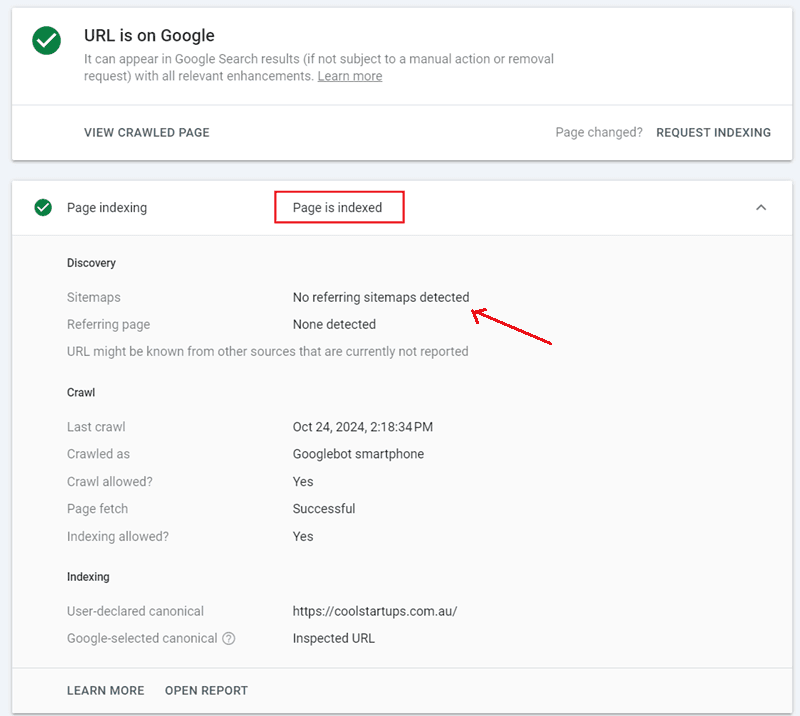
Task: Click REQUEST INDEXING
Action: tap(713, 132)
